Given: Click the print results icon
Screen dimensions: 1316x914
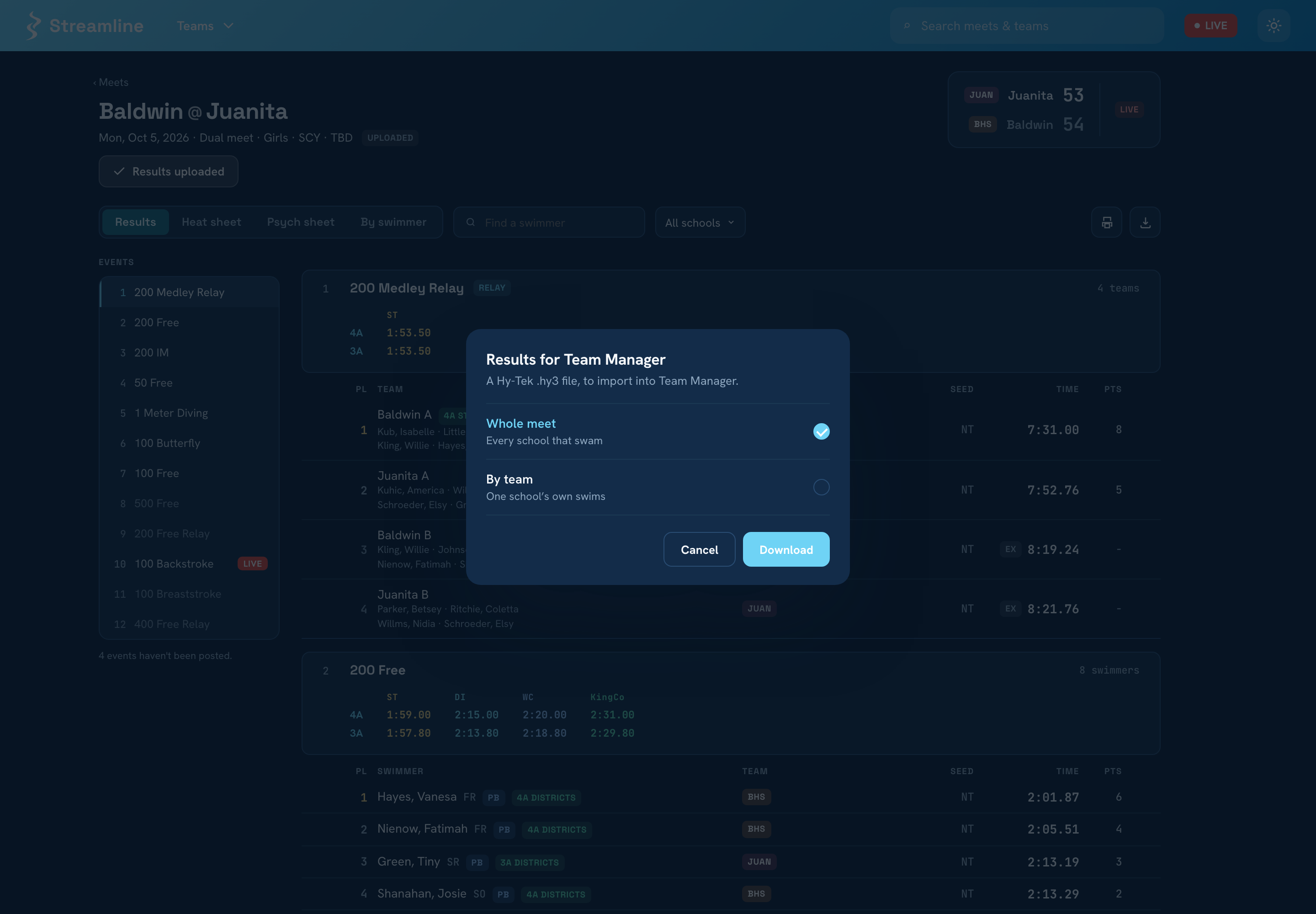Looking at the screenshot, I should click(x=1106, y=222).
